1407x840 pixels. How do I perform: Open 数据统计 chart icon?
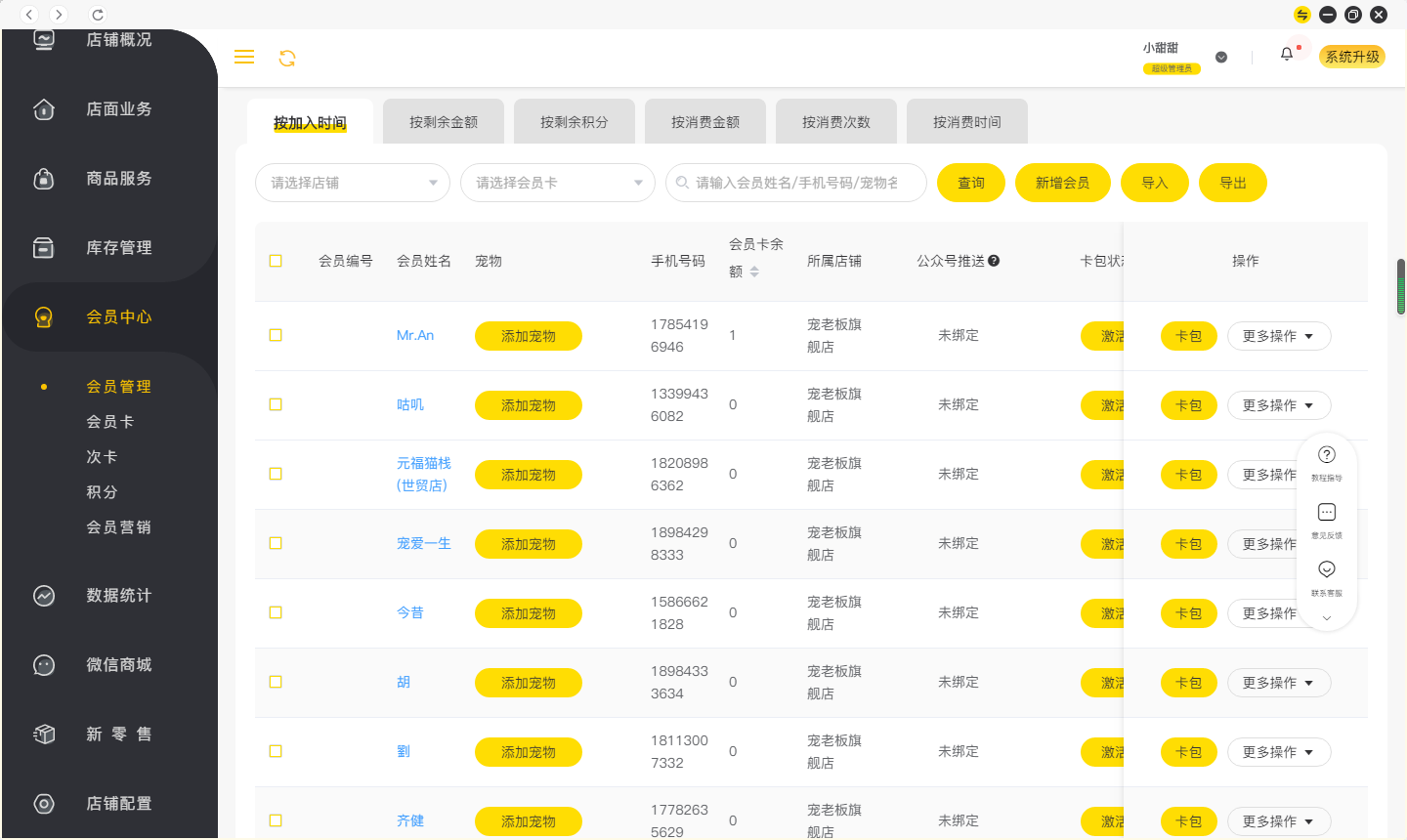[44, 596]
